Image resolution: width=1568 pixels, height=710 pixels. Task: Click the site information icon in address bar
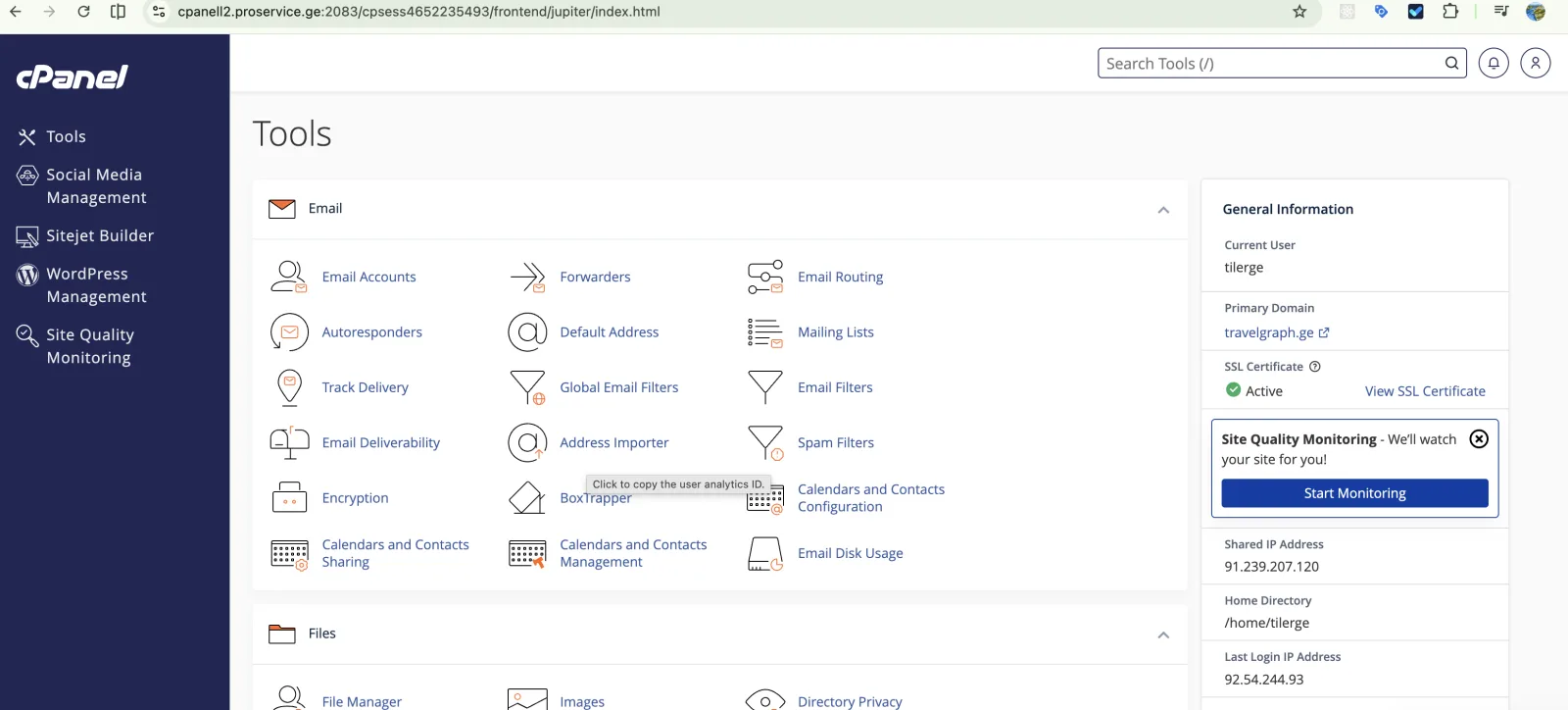click(x=159, y=12)
